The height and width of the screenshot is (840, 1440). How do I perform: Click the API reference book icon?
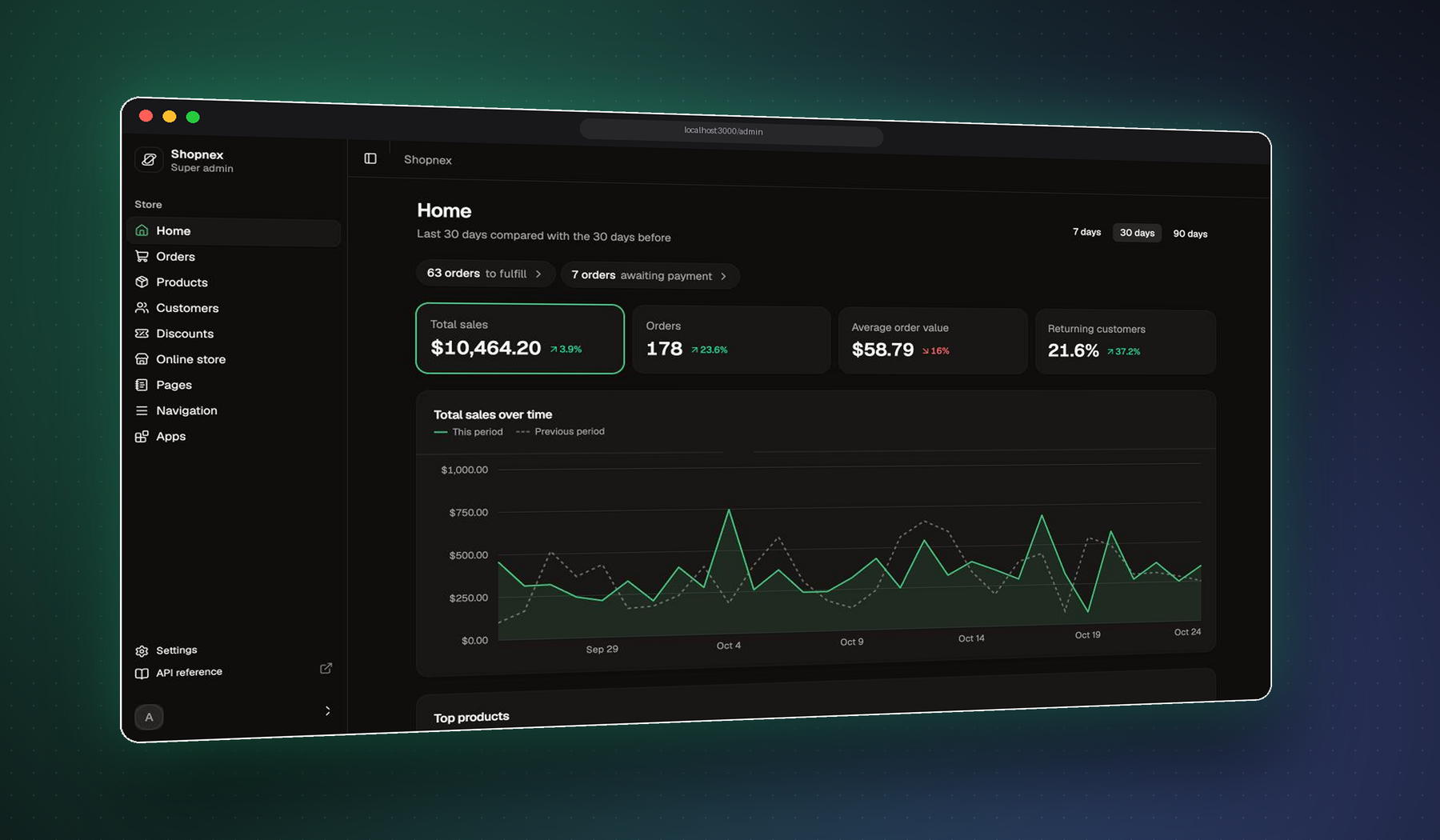coord(142,673)
